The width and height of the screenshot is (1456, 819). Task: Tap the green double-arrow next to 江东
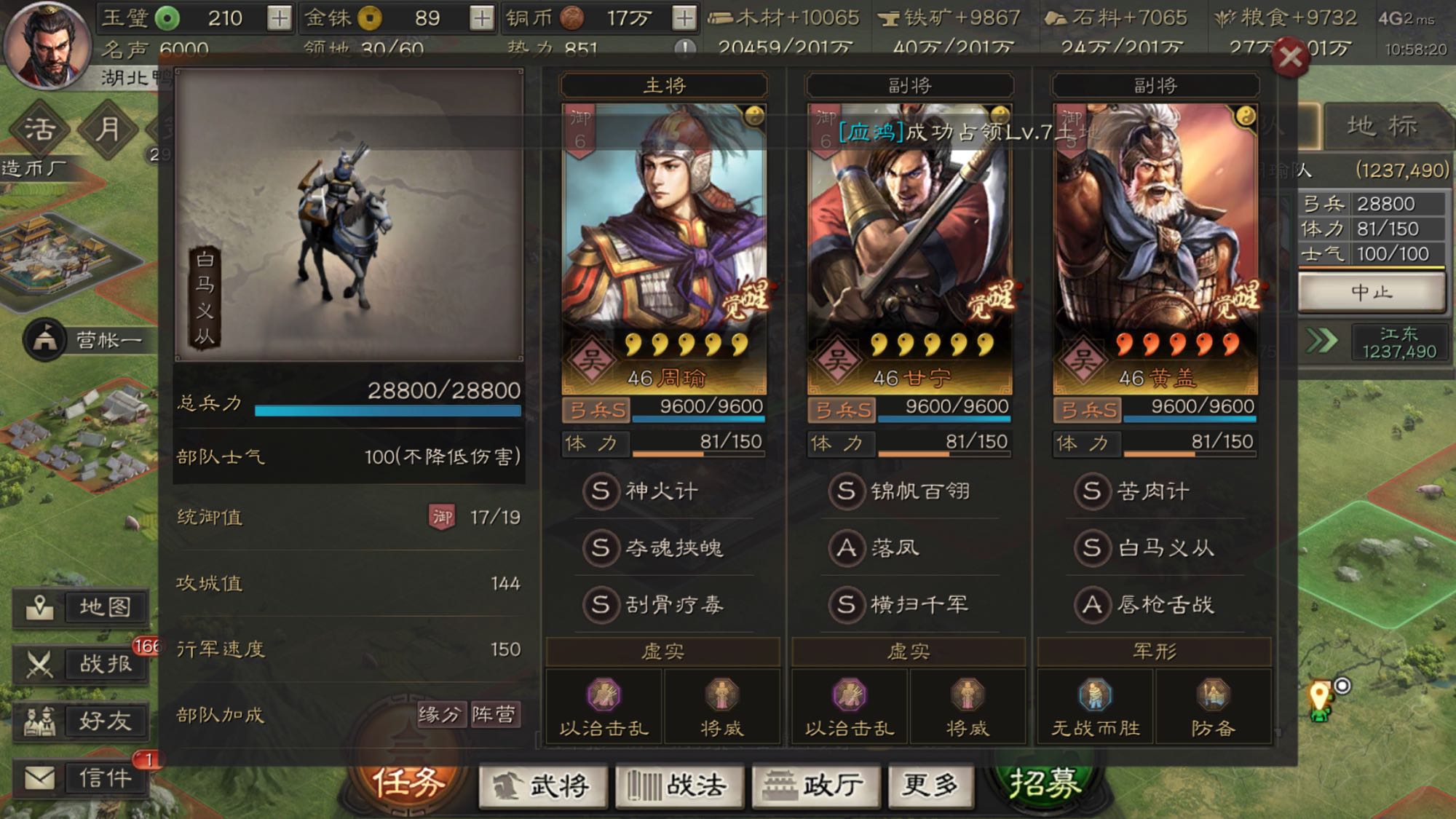point(1322,341)
